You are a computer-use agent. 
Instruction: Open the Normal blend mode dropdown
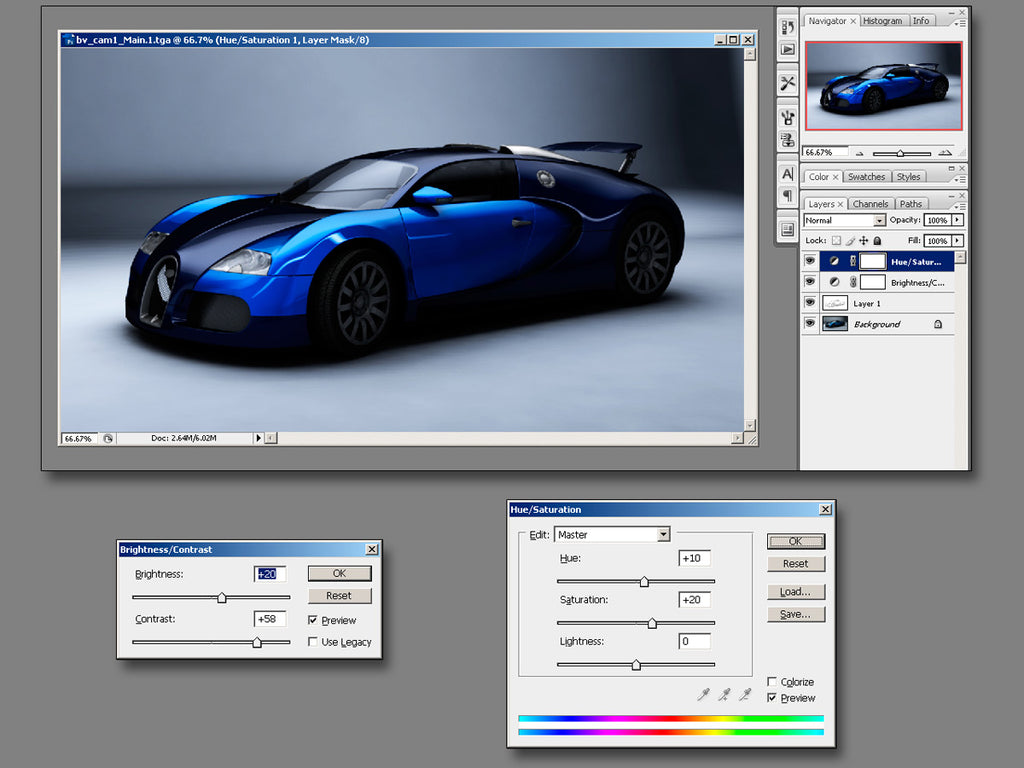[x=880, y=220]
